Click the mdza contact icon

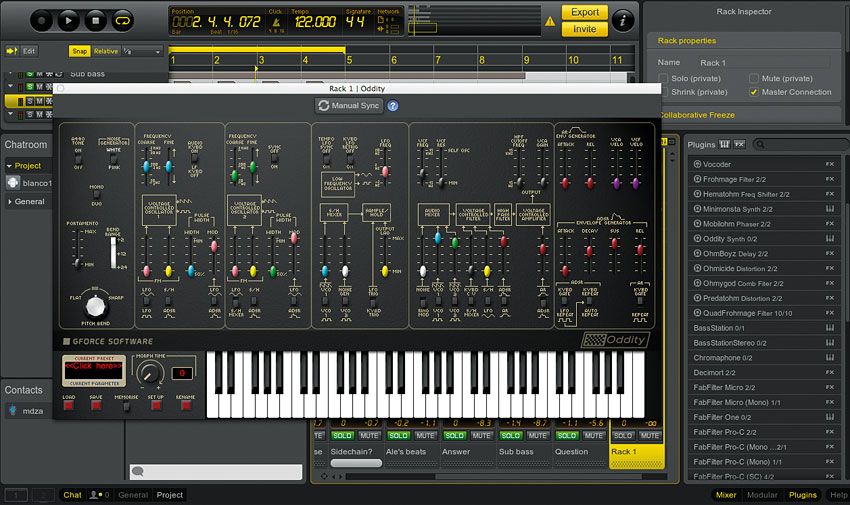coord(13,411)
